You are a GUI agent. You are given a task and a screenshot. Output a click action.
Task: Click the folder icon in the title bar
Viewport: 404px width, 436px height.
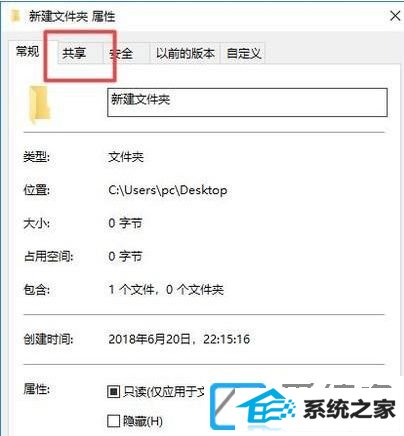point(15,16)
